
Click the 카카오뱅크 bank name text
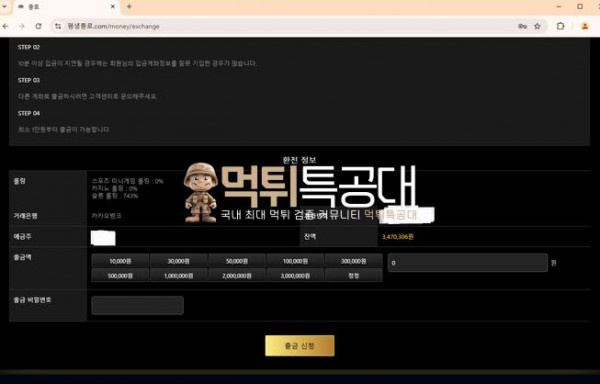click(x=106, y=216)
